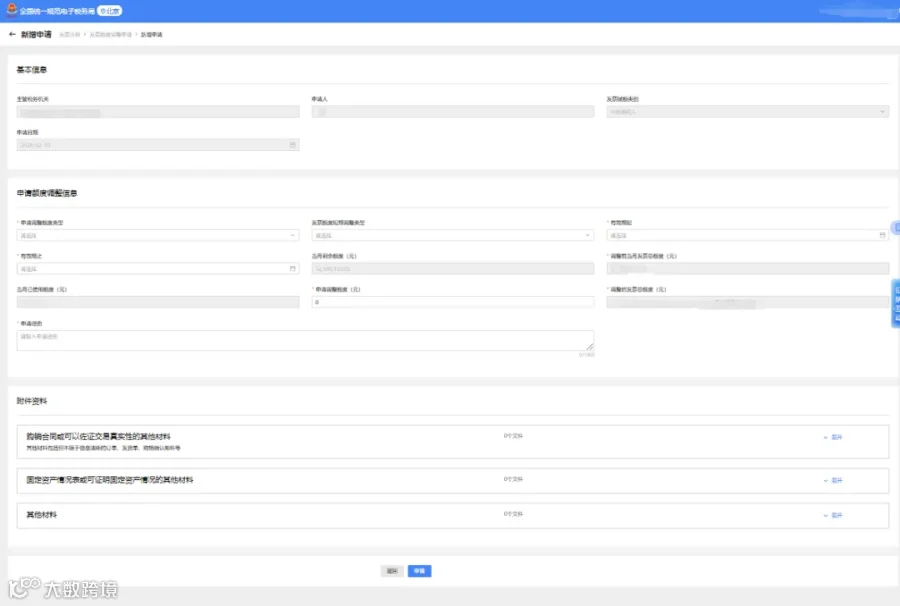Click the 调整后发票总额度（元）field
900x606 pixels.
click(x=747, y=302)
